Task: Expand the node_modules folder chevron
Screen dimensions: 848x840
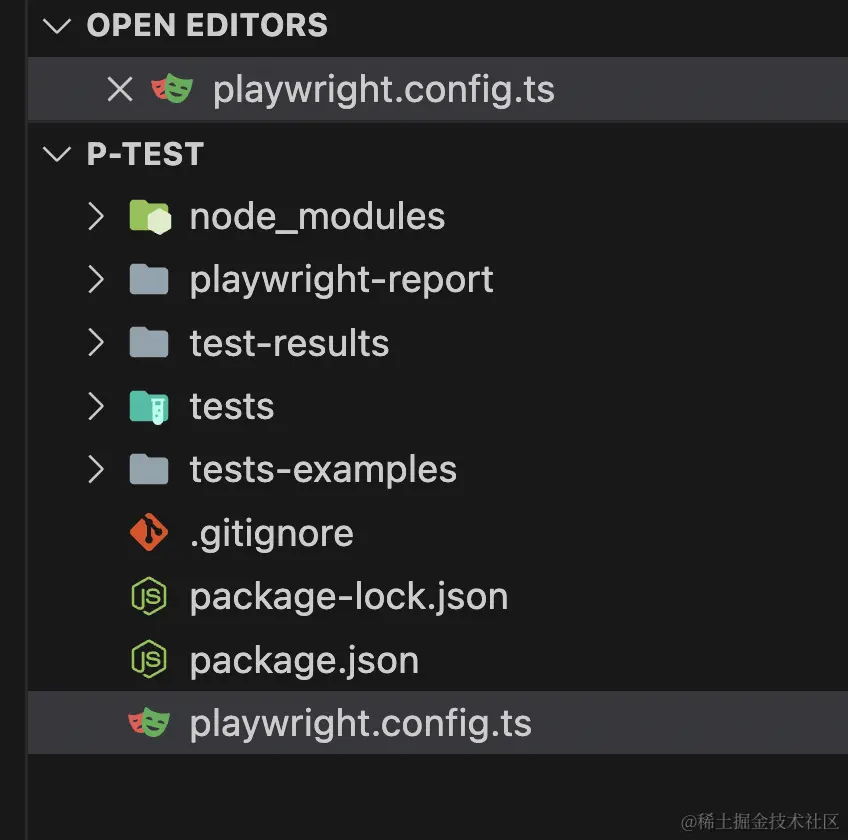Action: (96, 216)
